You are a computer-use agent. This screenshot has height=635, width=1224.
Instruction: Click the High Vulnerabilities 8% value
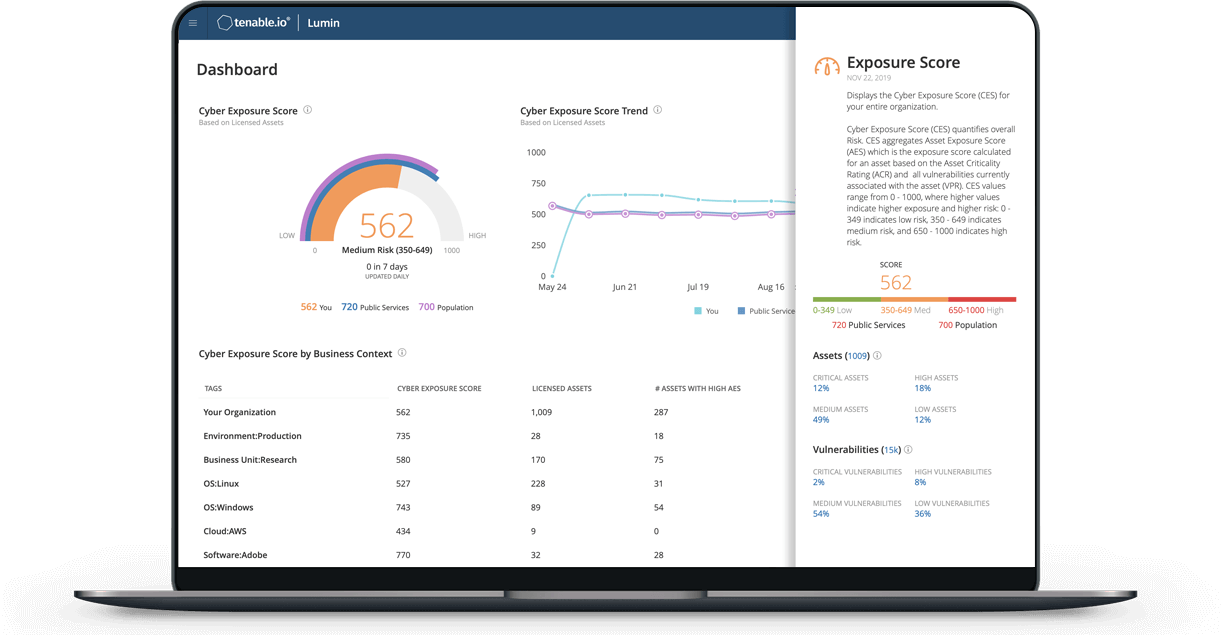[920, 482]
